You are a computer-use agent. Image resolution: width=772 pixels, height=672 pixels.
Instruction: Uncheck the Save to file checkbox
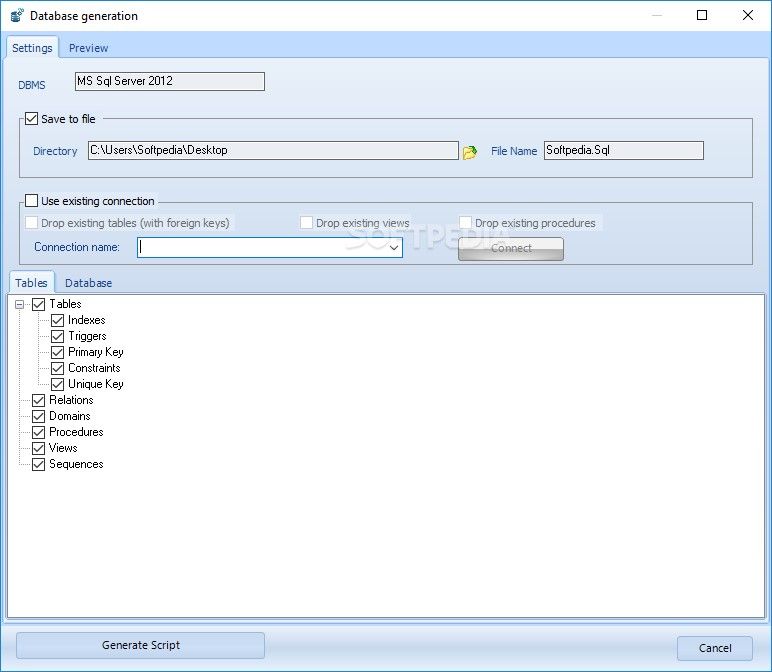click(x=32, y=119)
